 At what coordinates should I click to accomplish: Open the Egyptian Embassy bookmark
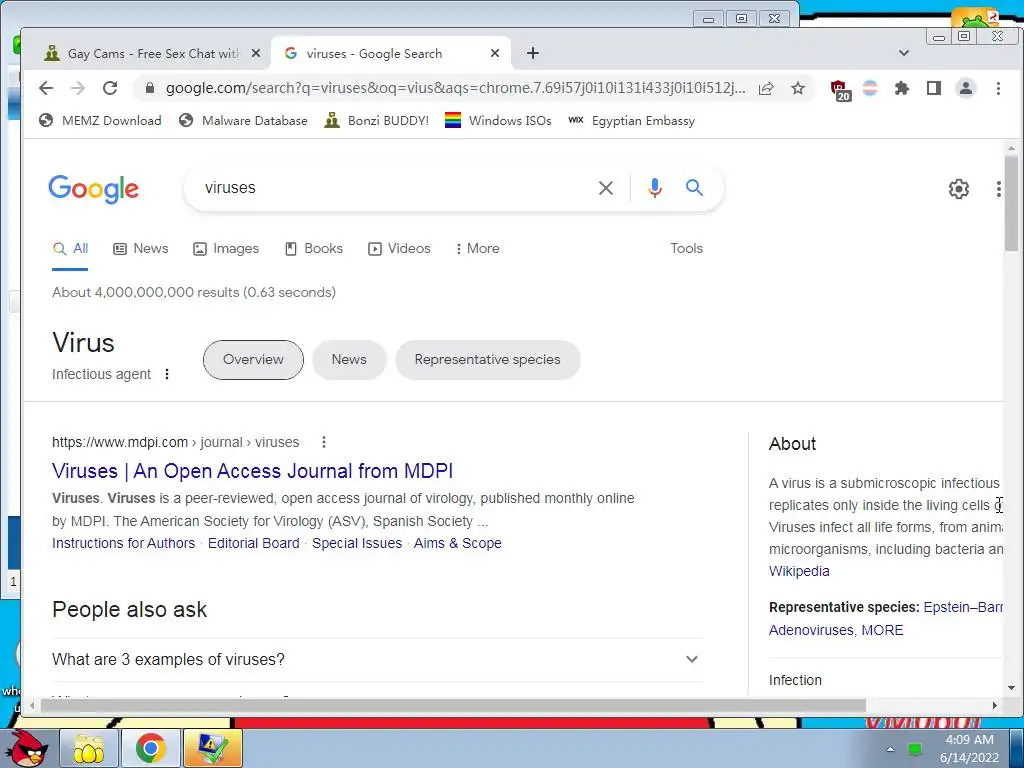pos(632,121)
